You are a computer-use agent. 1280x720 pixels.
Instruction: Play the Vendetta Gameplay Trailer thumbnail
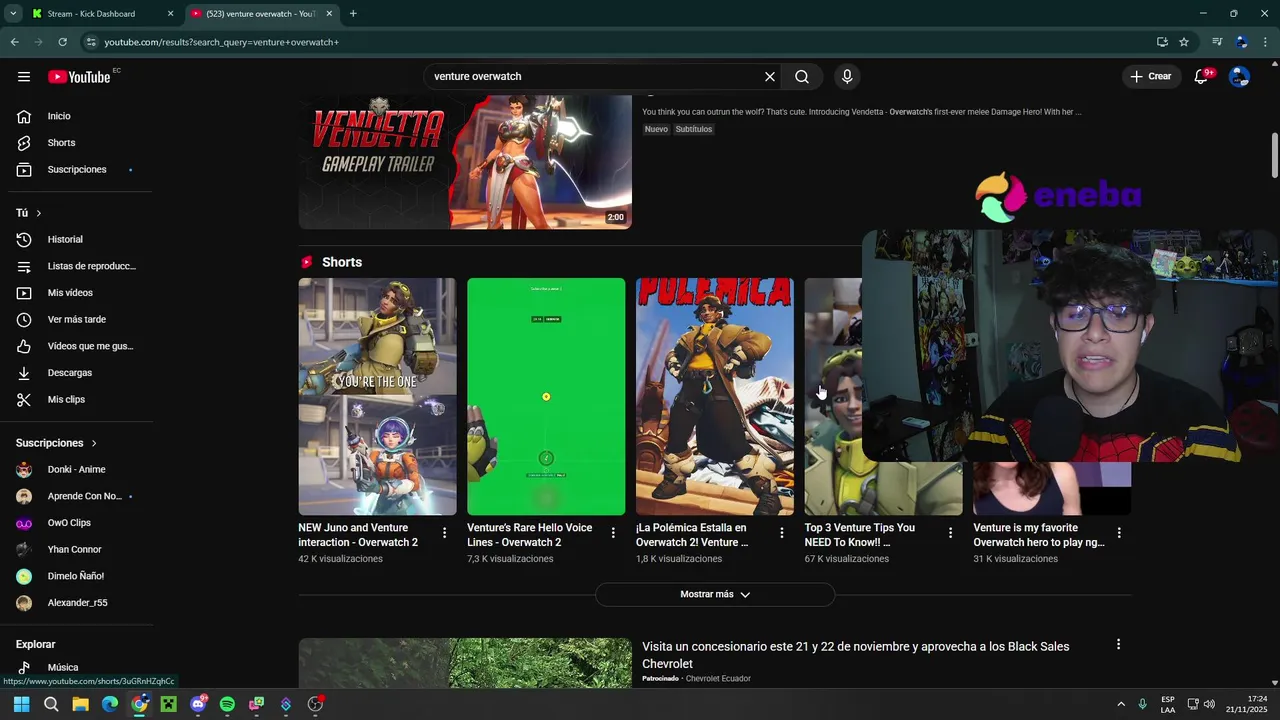click(465, 162)
